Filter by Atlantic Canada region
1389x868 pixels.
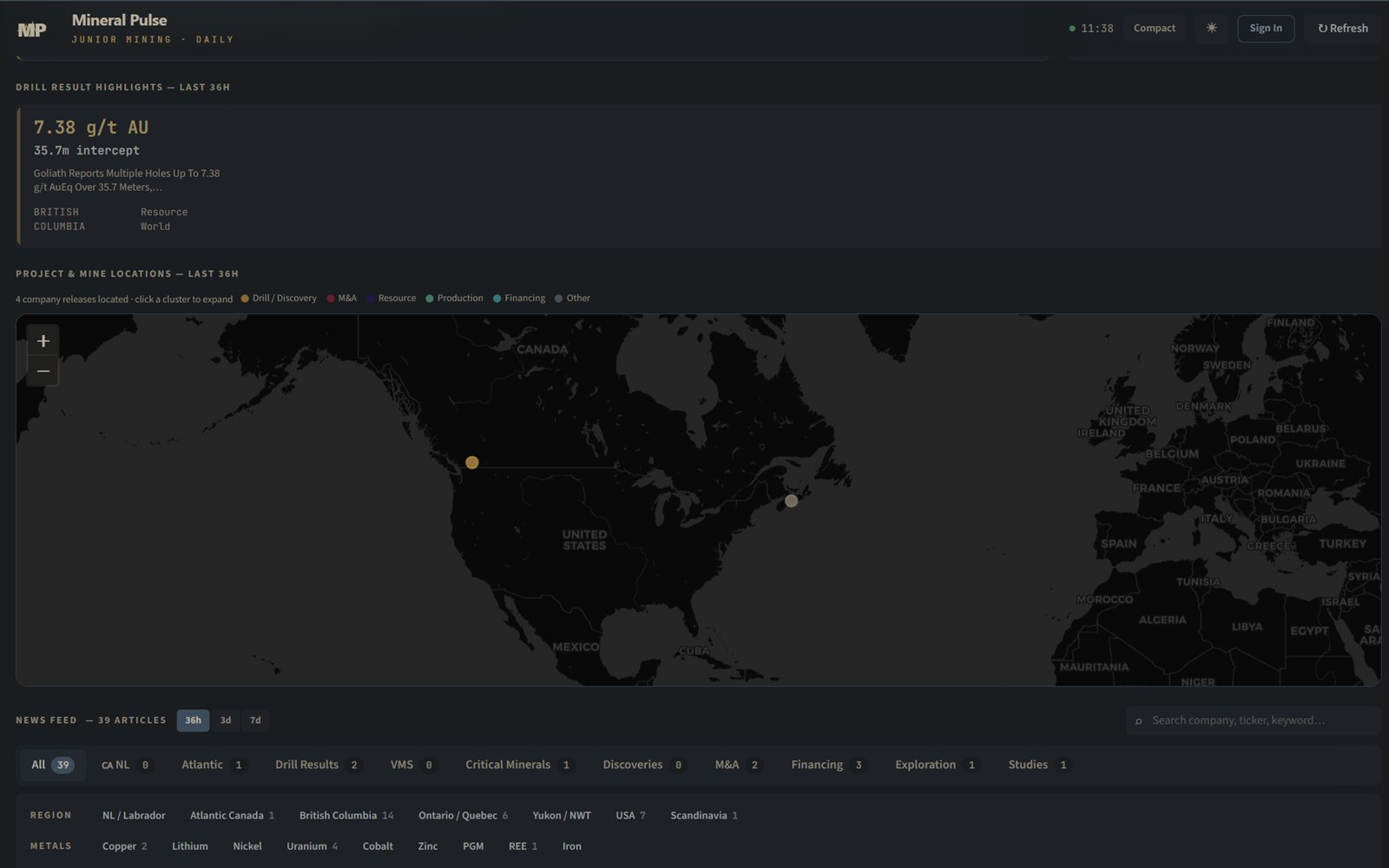point(232,816)
